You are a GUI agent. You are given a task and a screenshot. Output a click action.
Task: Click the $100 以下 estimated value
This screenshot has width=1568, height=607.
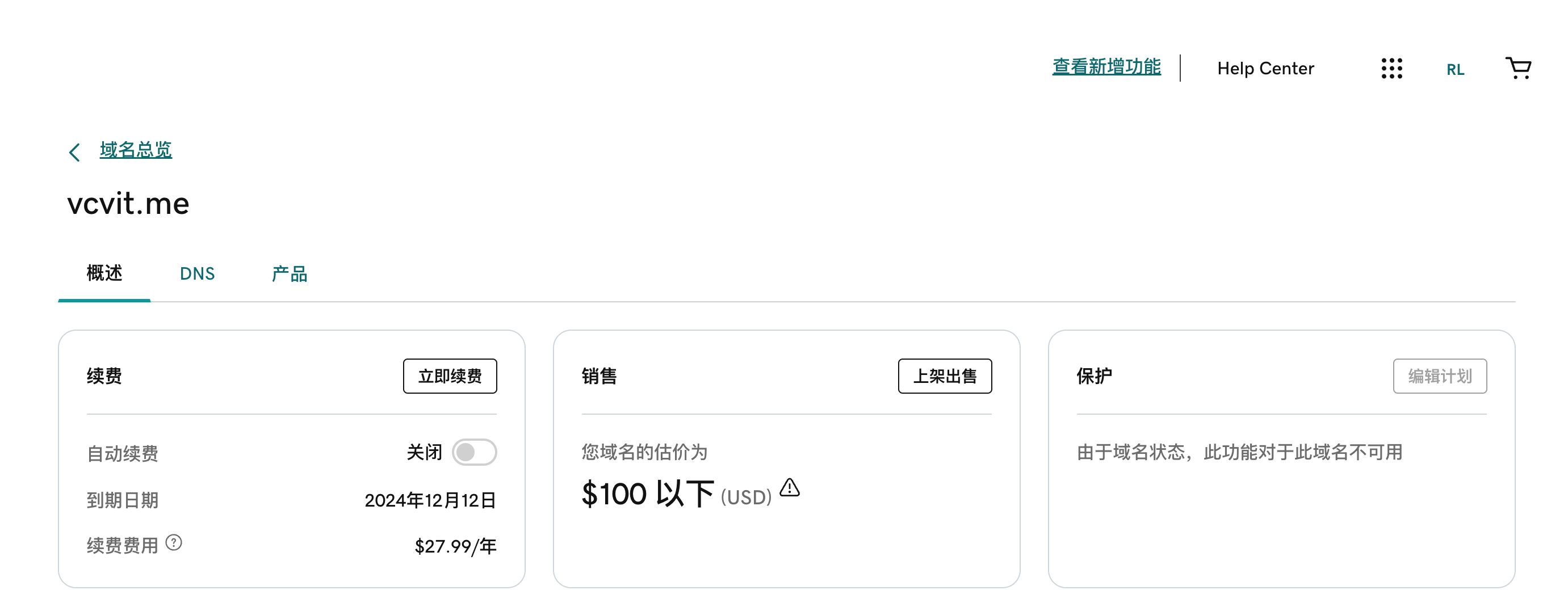(648, 494)
